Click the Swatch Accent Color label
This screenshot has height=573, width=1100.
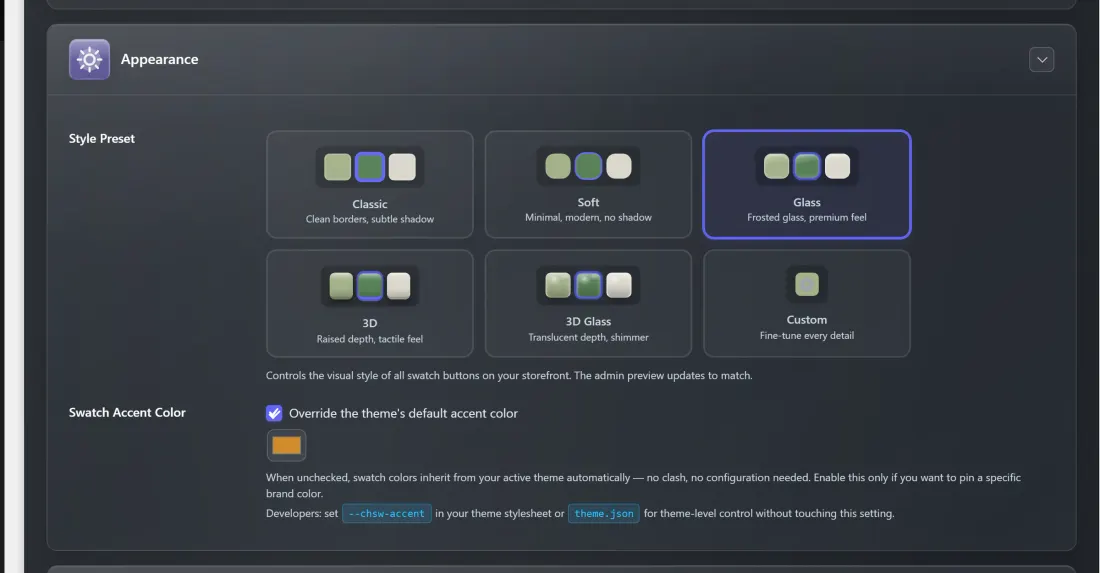(127, 412)
